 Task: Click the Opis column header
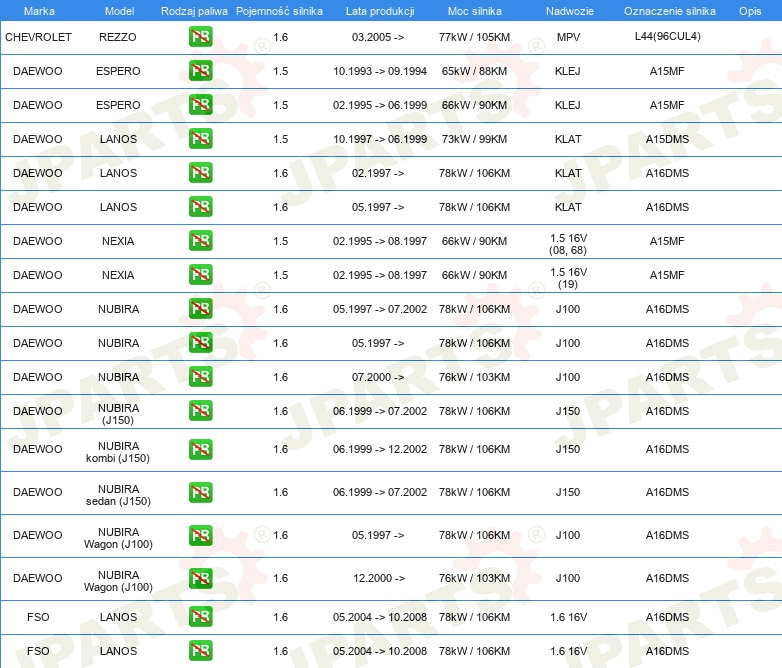[750, 11]
